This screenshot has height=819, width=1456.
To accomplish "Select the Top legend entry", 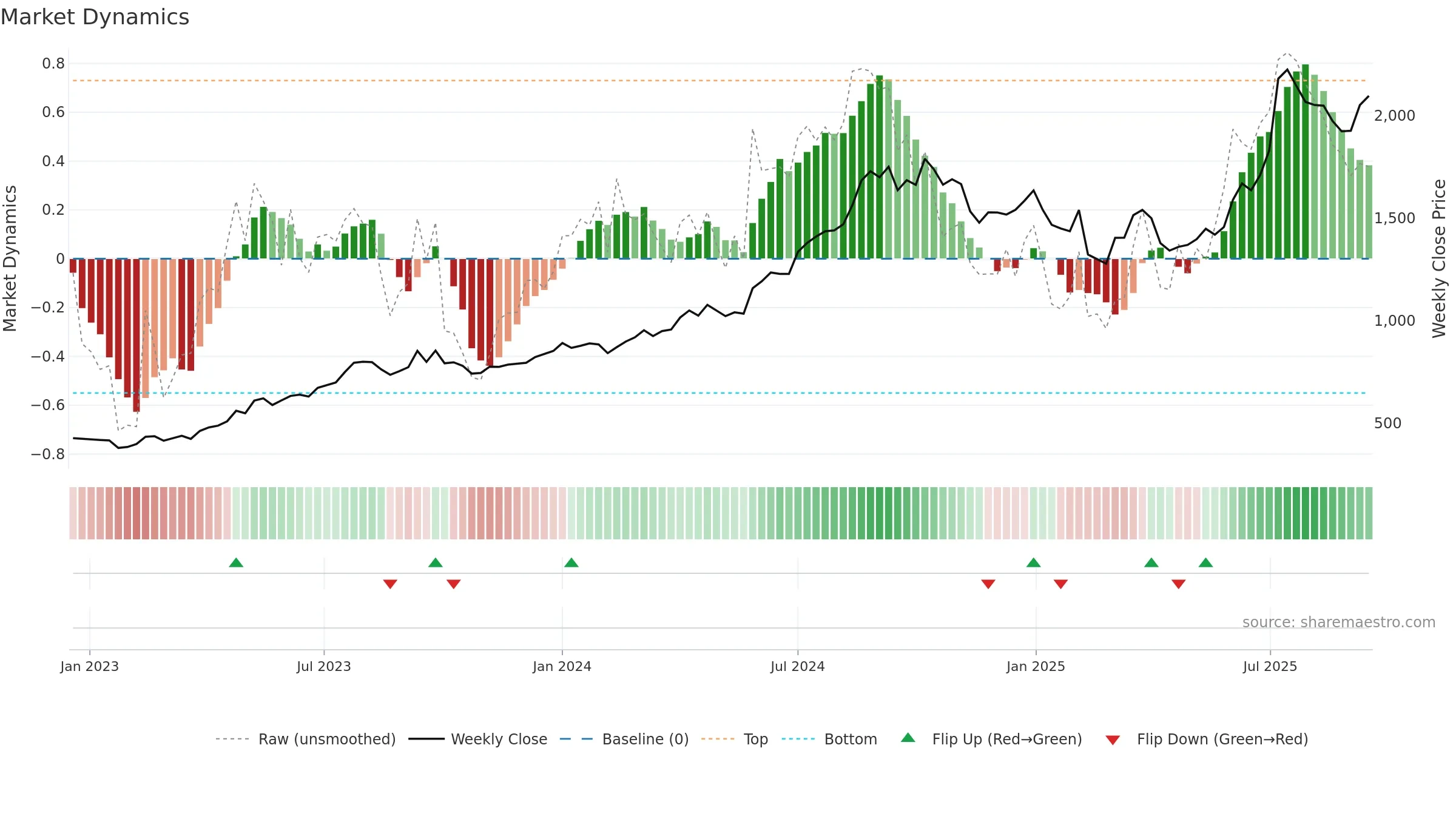I will (735, 739).
